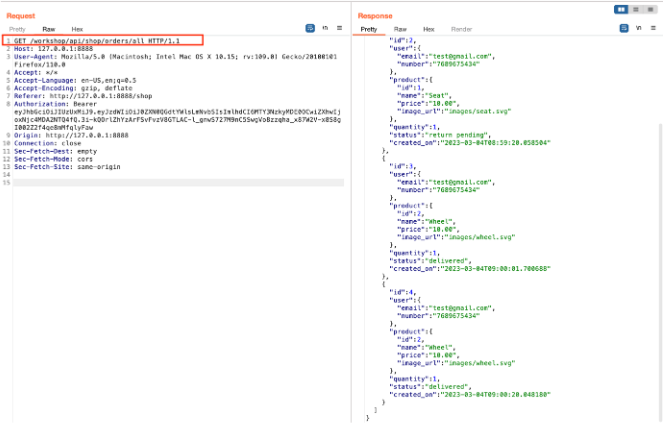The width and height of the screenshot is (663, 423).
Task: Click the Sec-Fetch-Mode: cors header
Action: (53, 159)
